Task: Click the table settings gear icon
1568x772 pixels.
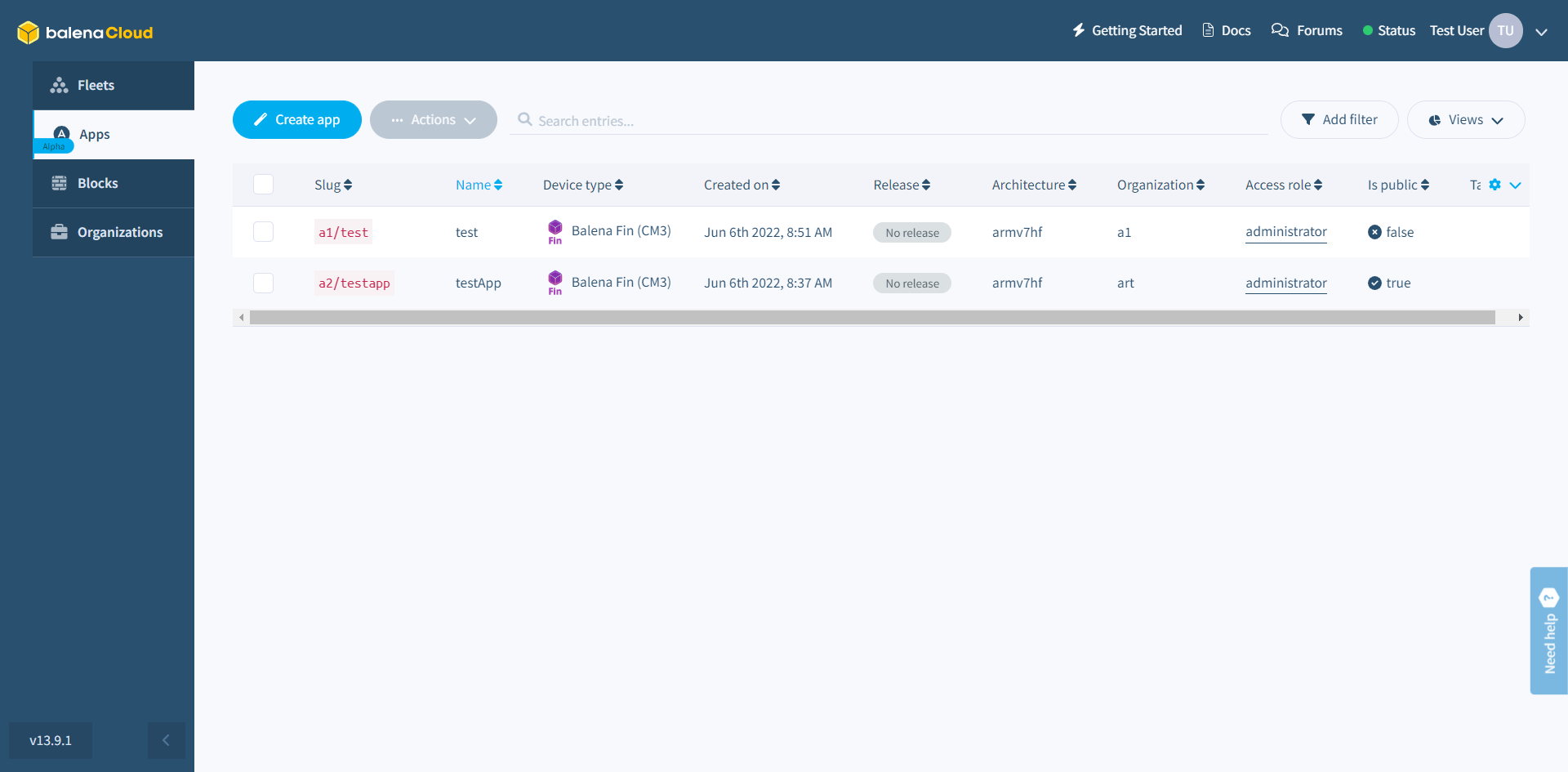Action: 1494,185
